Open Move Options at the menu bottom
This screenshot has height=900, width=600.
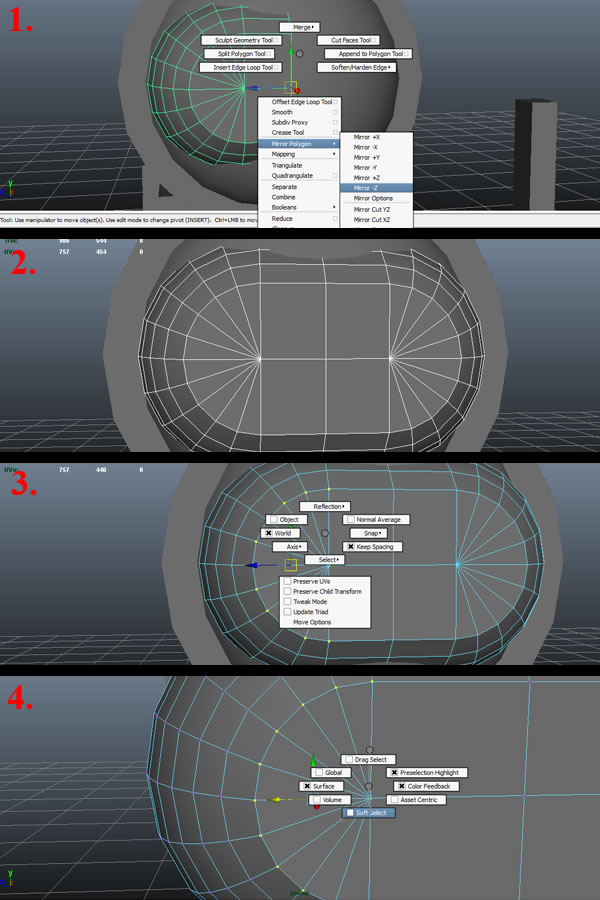click(x=312, y=622)
